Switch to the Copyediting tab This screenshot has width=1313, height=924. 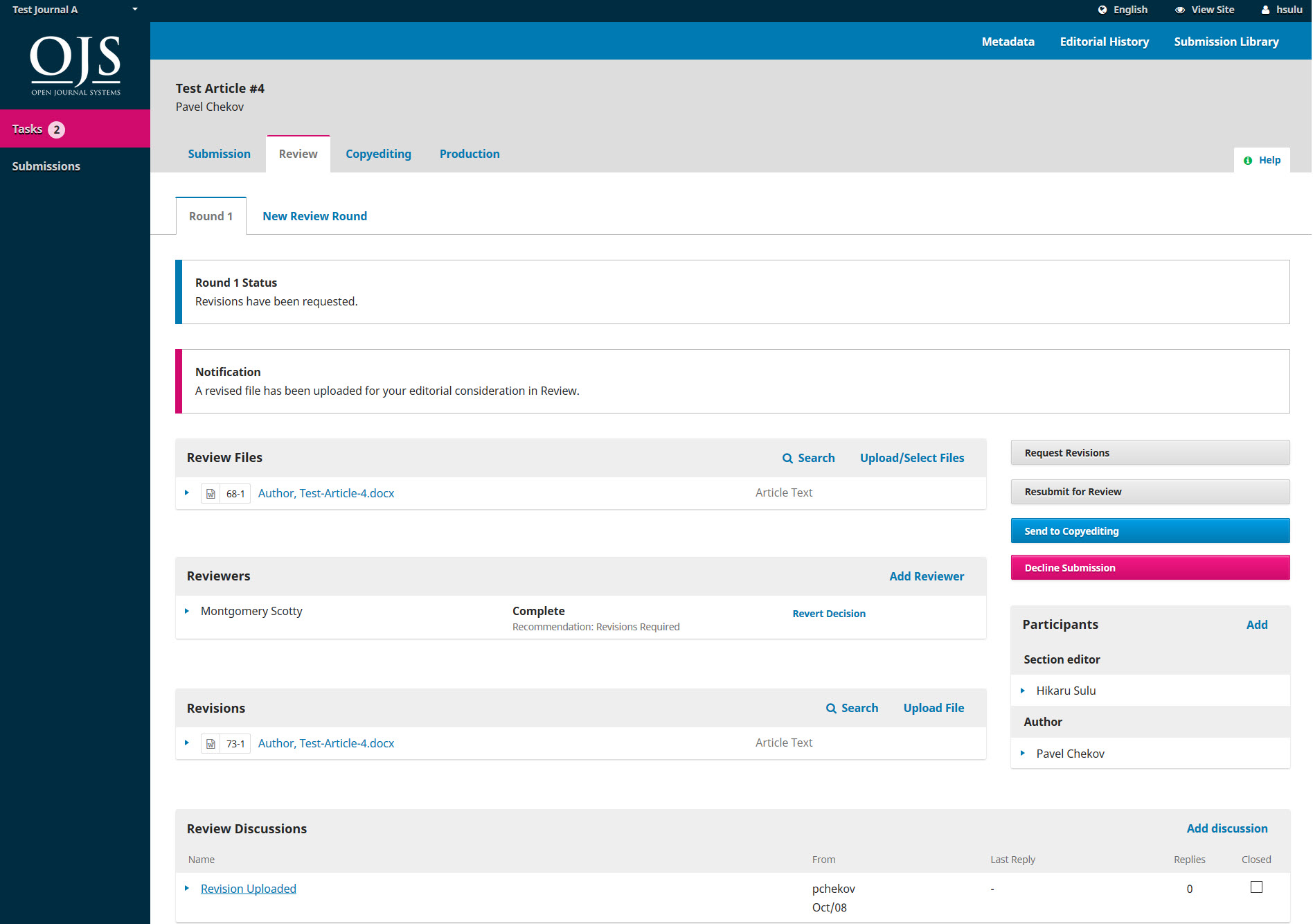coord(378,154)
